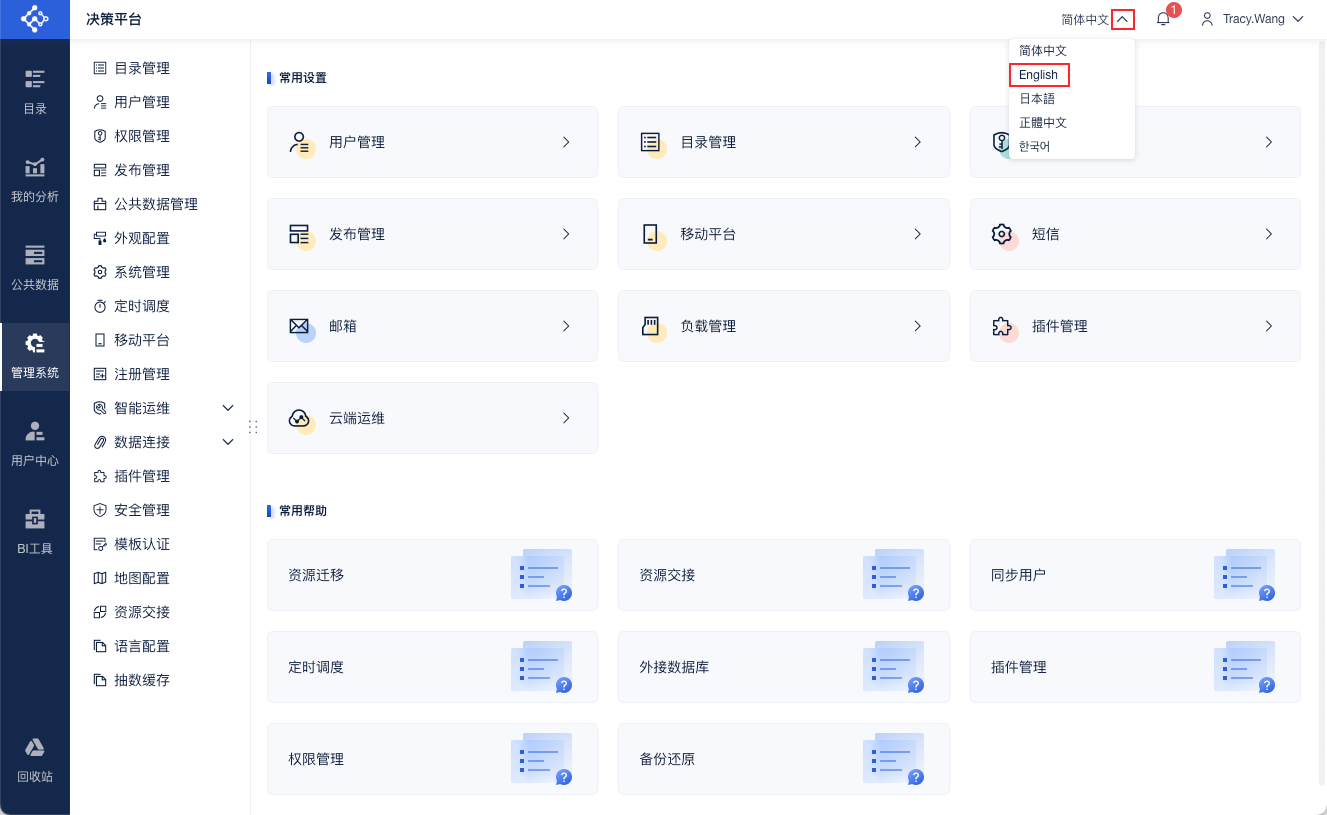The height and width of the screenshot is (815, 1327).
Task: Open the 外接数据库 help card
Action: pyautogui.click(x=784, y=667)
